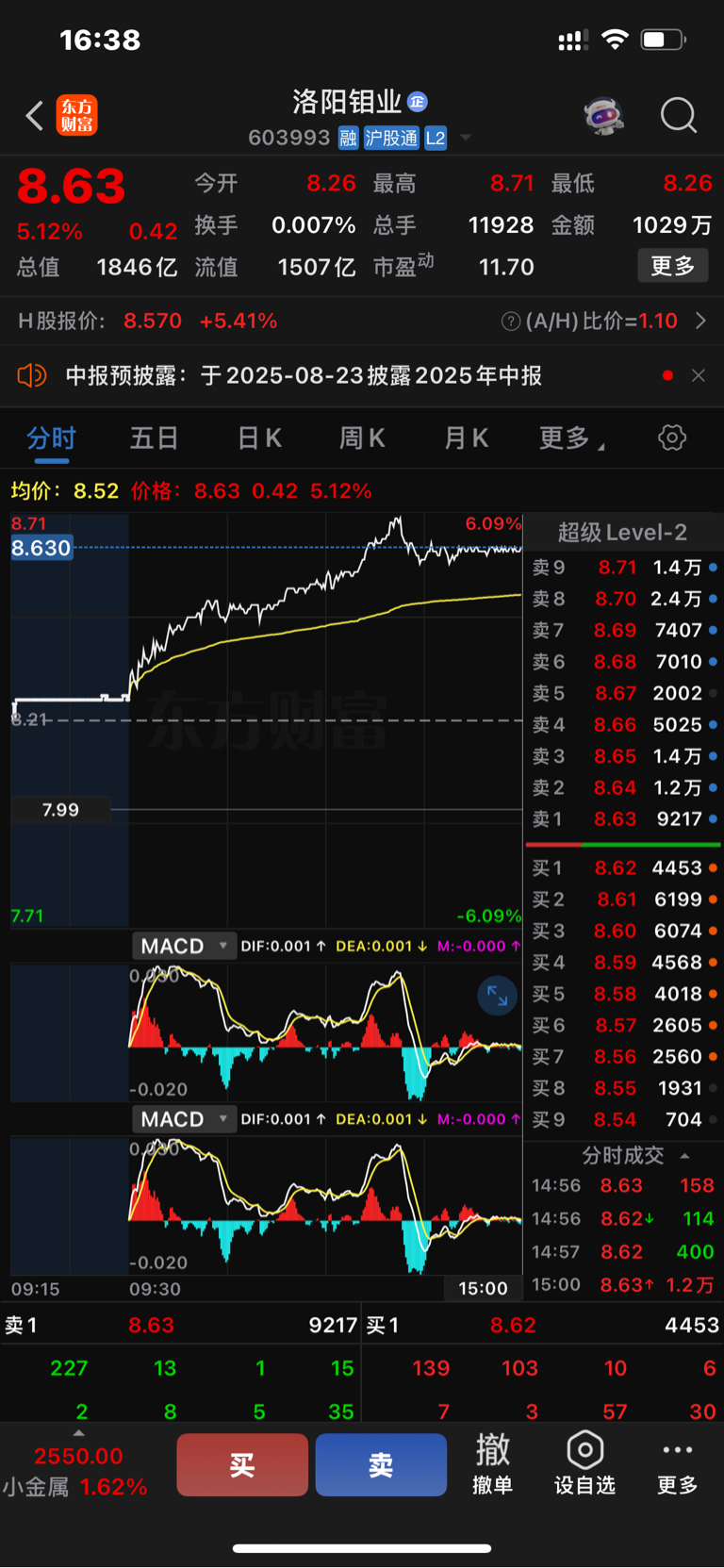724x1568 pixels.
Task: Tap the average price 均价 8.52 label
Action: pos(65,491)
